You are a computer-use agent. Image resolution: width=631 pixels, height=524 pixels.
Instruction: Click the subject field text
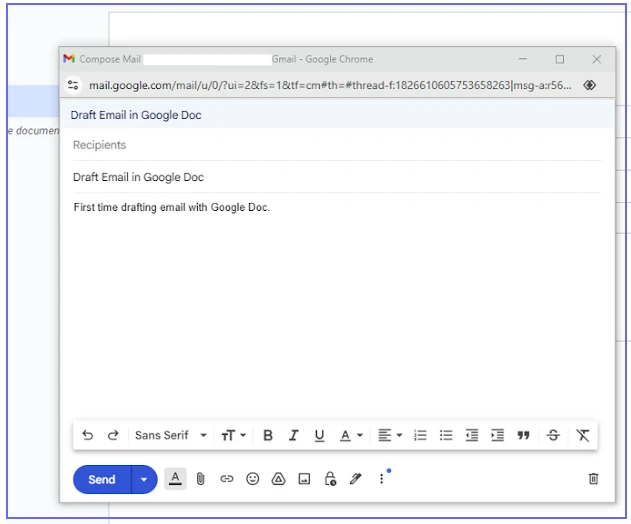pyautogui.click(x=138, y=177)
